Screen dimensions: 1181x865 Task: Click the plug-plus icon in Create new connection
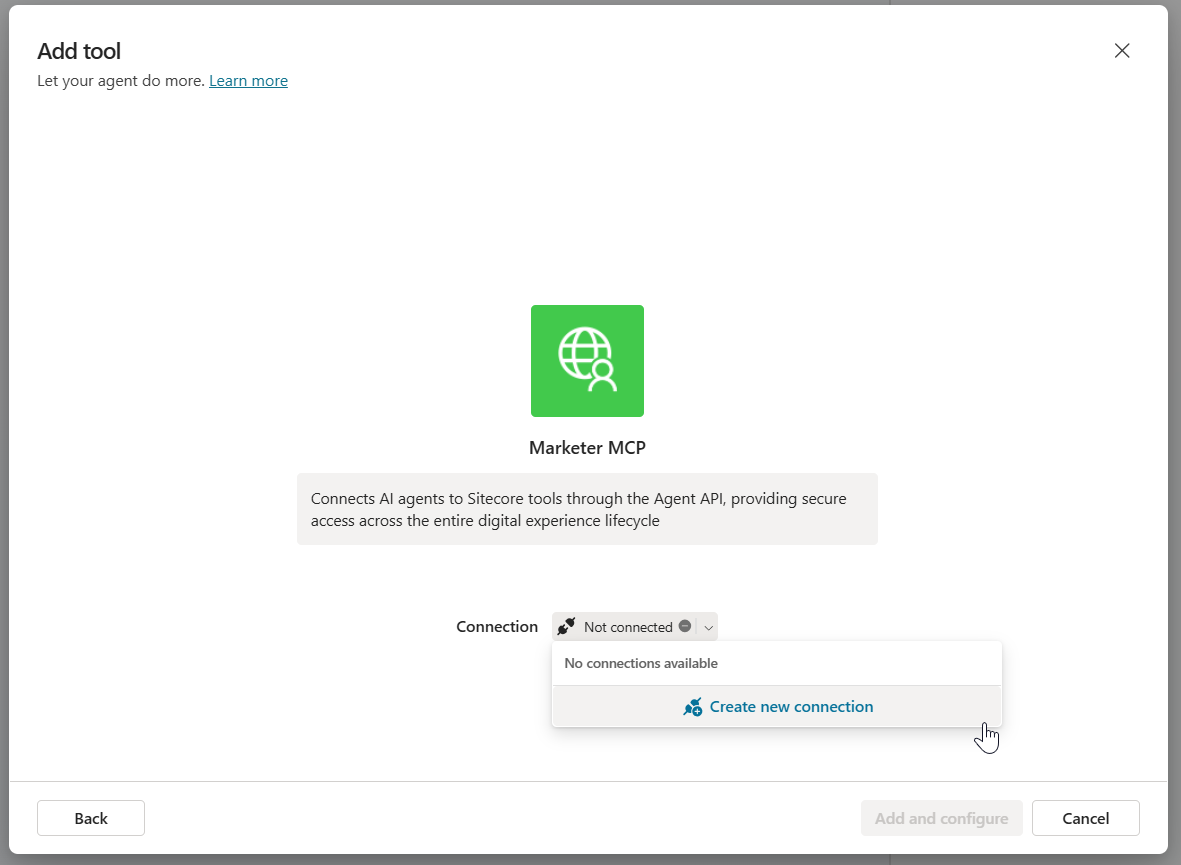[692, 707]
